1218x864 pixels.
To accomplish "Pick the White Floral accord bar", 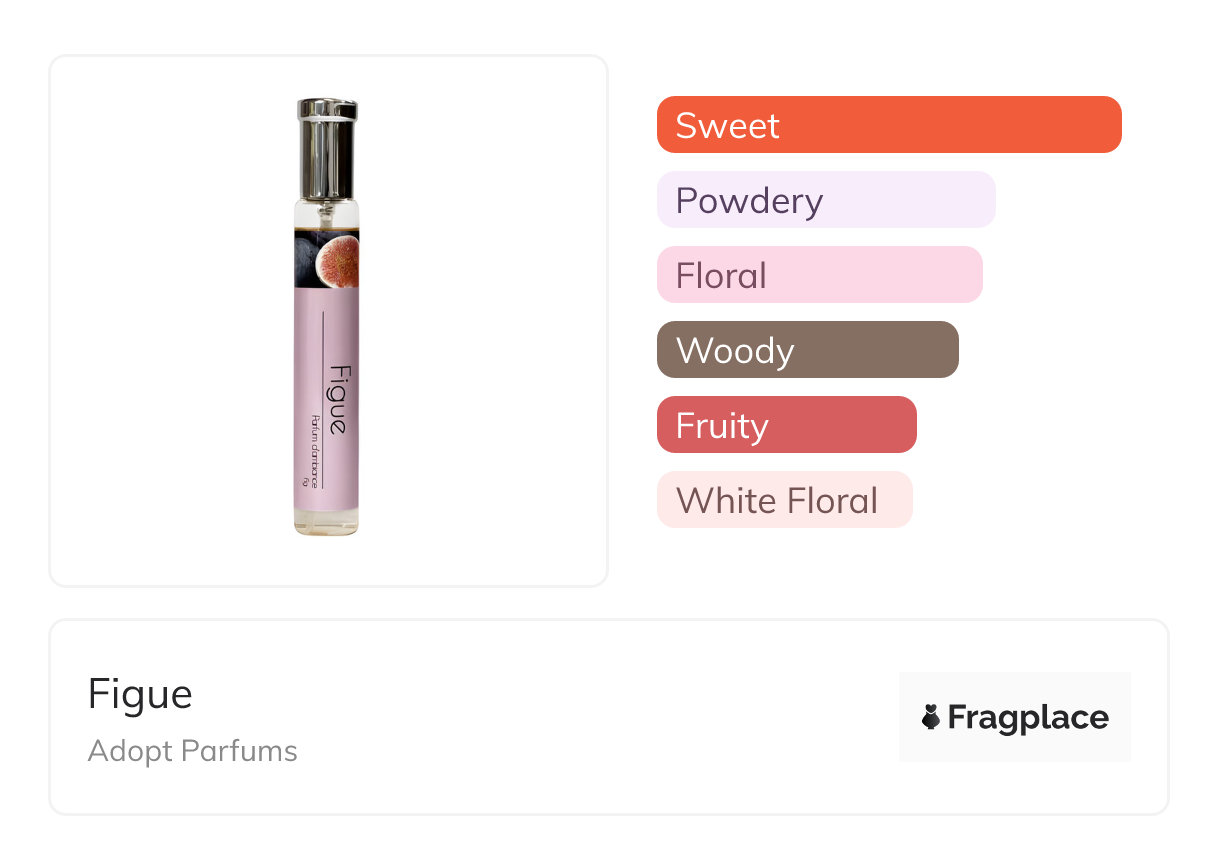I will click(x=784, y=500).
